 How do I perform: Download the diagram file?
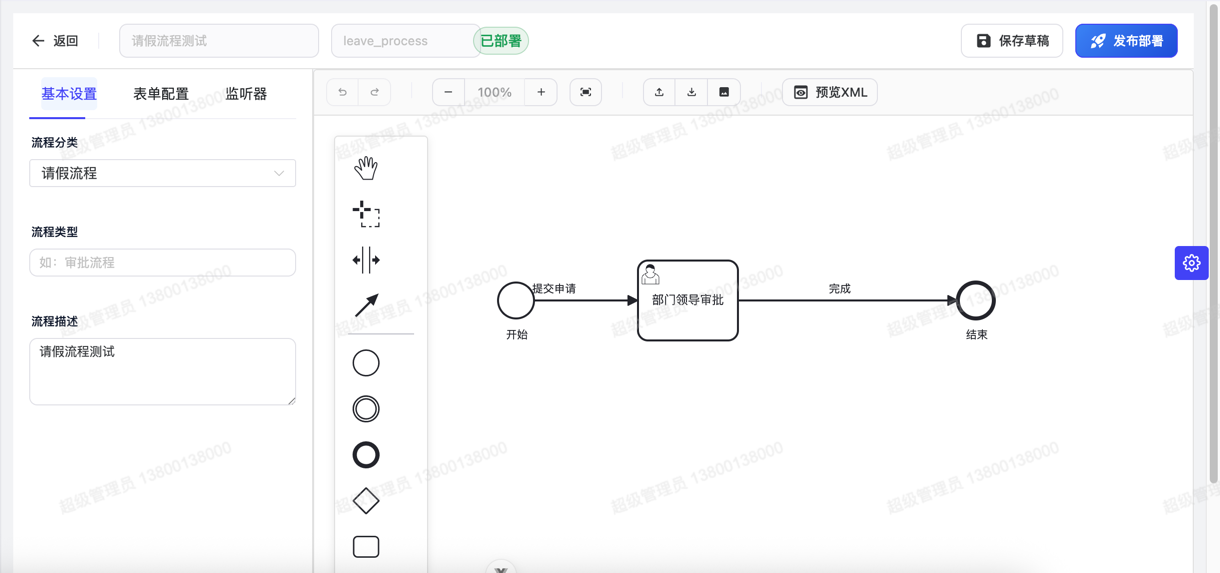point(691,92)
